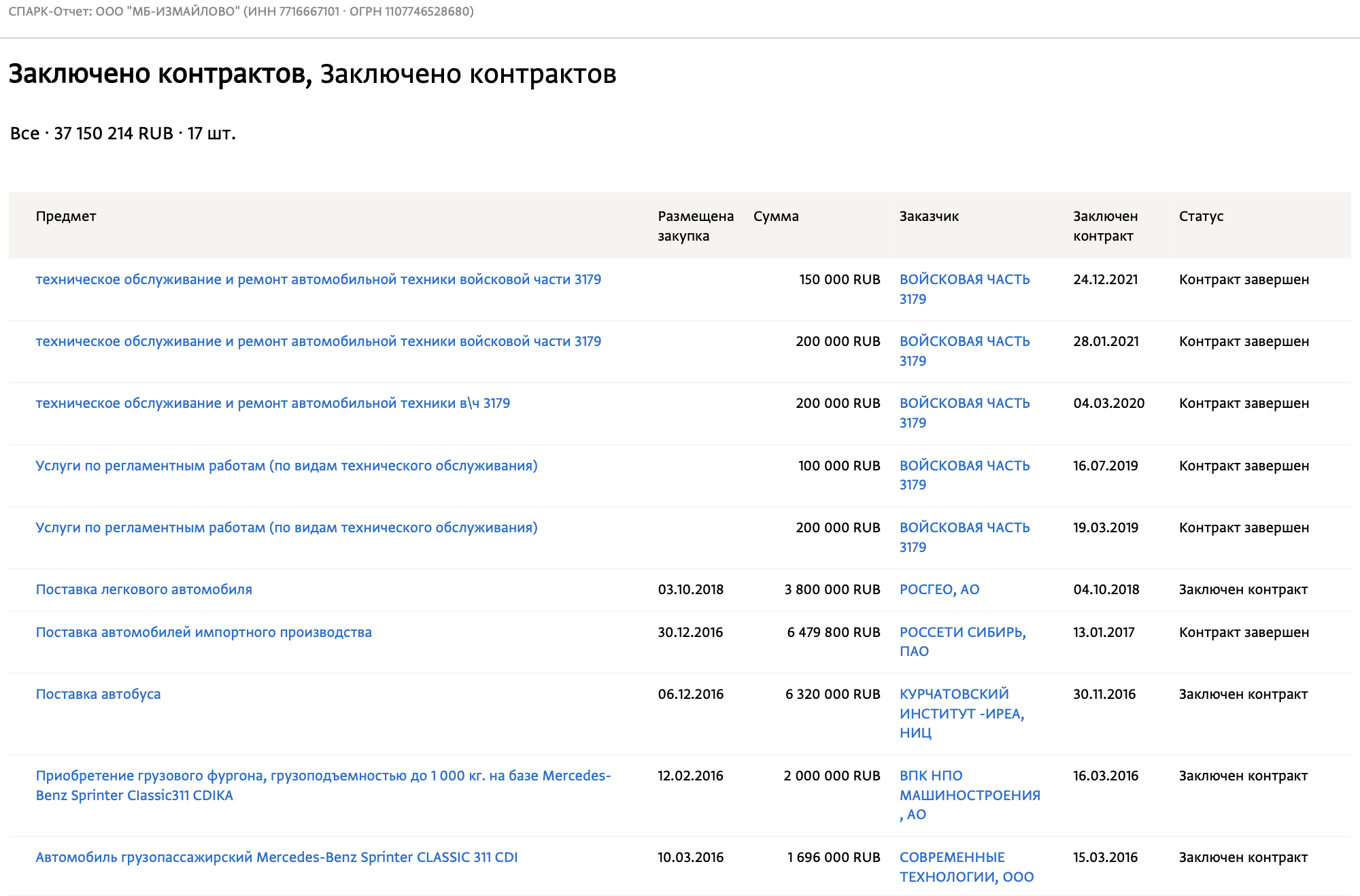Select the amount '1 696 000 RUB'
Viewport: 1360px width, 896px height.
pyautogui.click(x=834, y=857)
